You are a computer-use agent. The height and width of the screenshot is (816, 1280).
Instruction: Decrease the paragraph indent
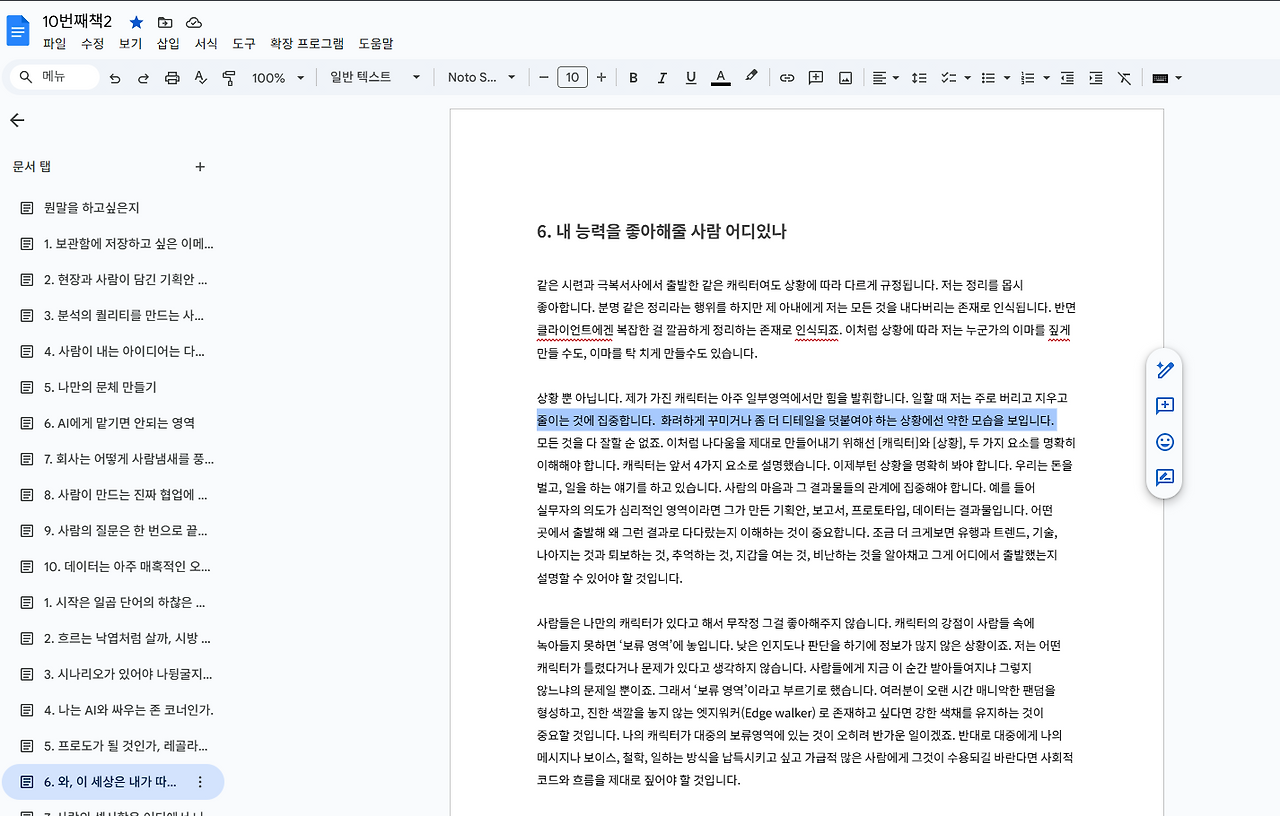(x=1067, y=78)
